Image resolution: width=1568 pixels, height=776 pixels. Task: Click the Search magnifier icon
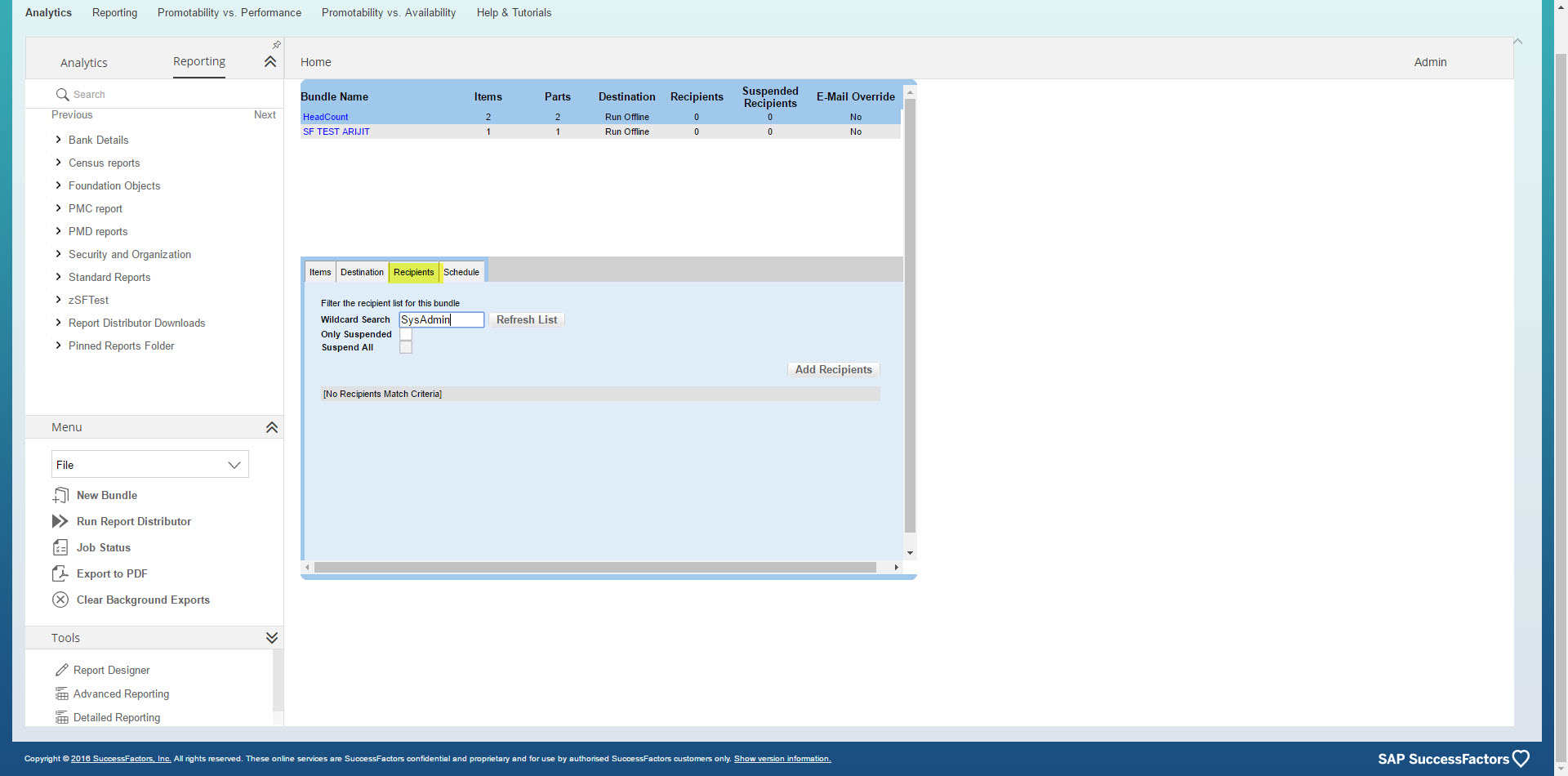click(x=62, y=95)
